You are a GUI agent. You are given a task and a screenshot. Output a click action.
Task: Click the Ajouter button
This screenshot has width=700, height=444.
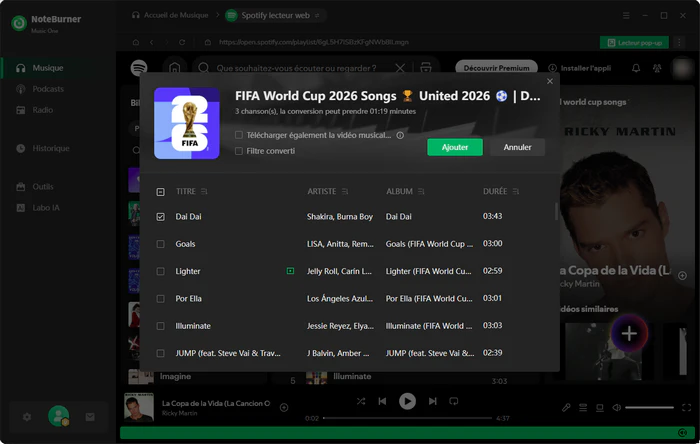coord(454,147)
